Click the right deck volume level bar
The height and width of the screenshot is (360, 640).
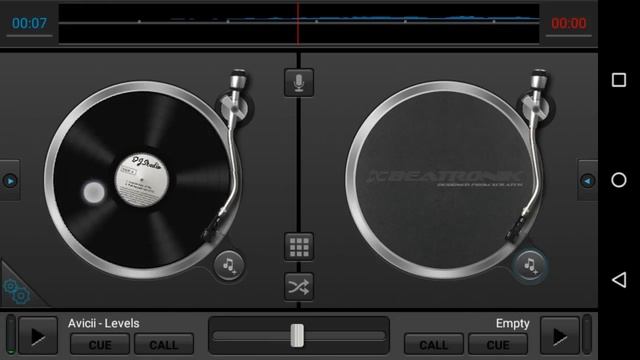(587, 334)
